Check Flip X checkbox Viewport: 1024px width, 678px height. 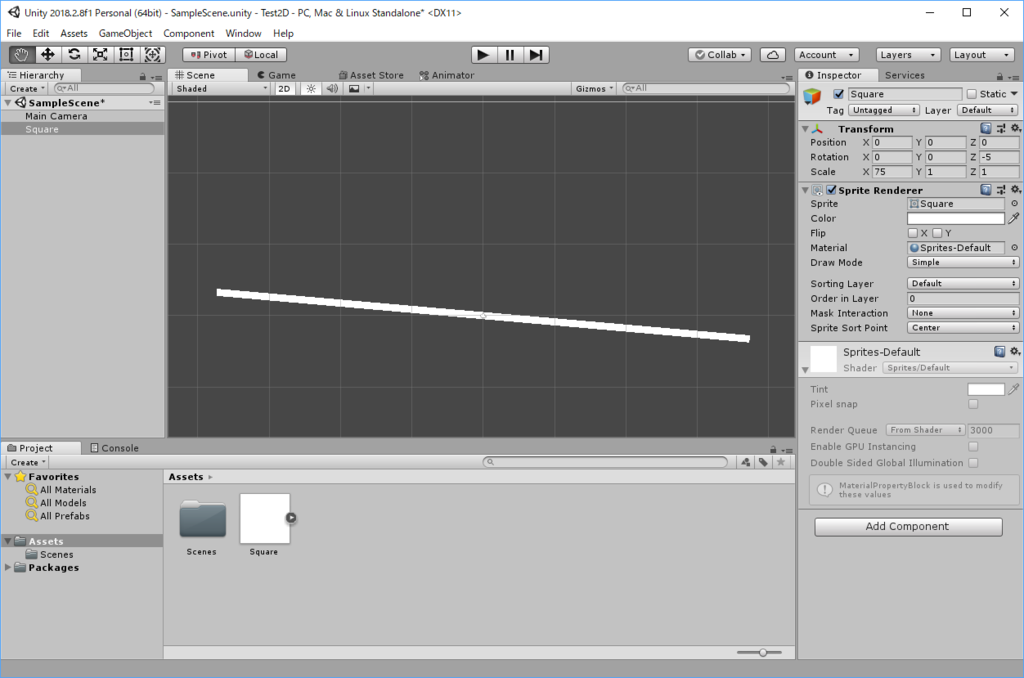click(x=913, y=233)
